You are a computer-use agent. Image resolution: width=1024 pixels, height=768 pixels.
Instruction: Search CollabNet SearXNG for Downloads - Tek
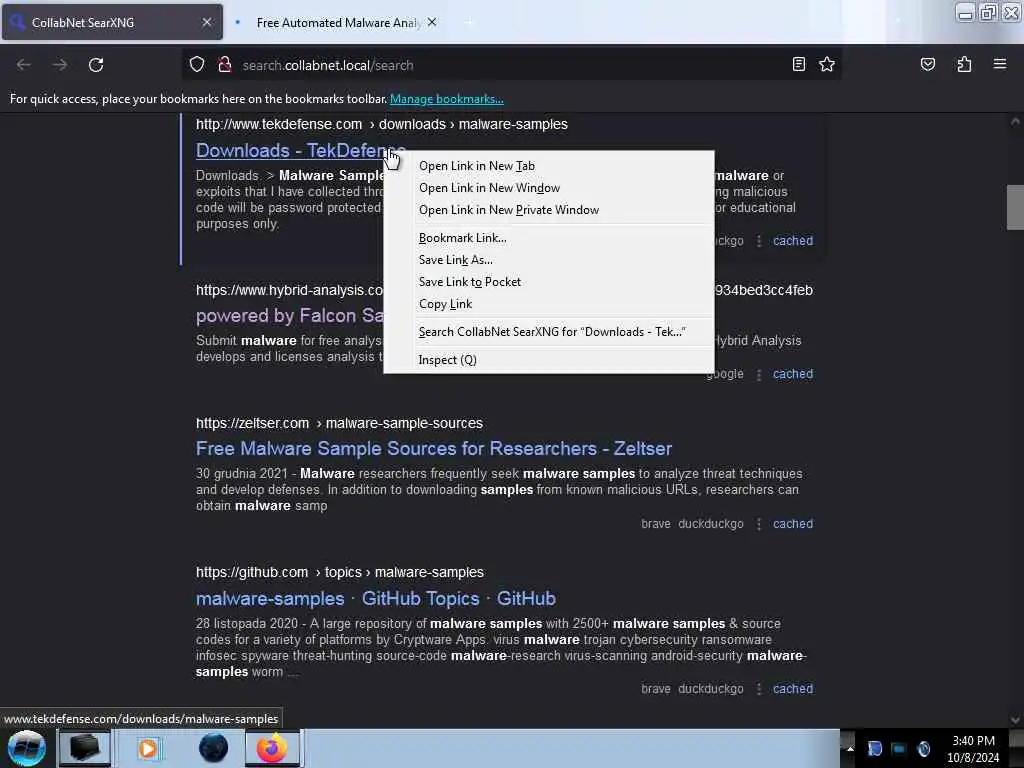[549, 332]
